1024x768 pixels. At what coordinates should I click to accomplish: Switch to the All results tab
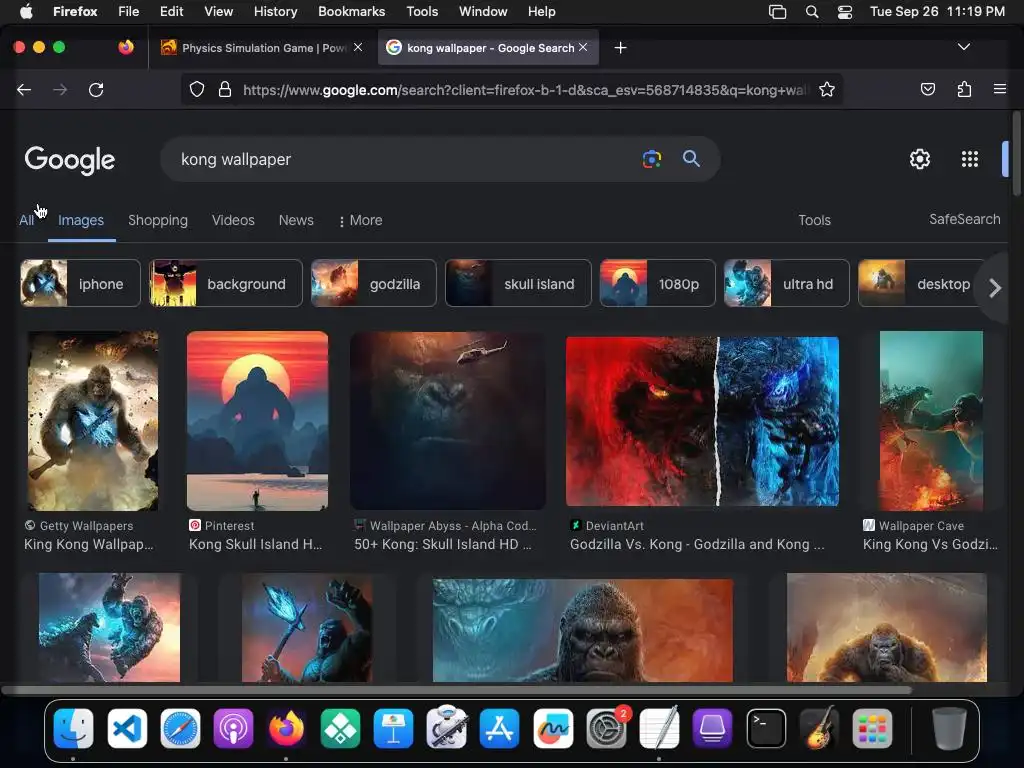click(x=26, y=220)
